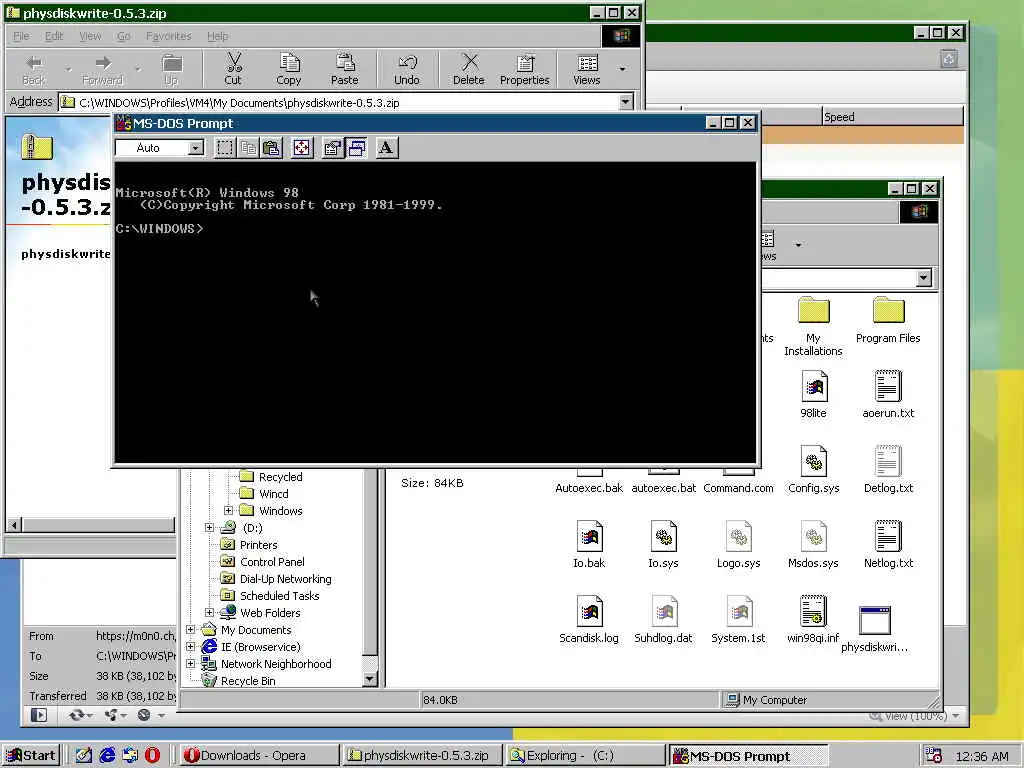
Task: Click Delete in the zip window toolbar
Action: pos(468,69)
